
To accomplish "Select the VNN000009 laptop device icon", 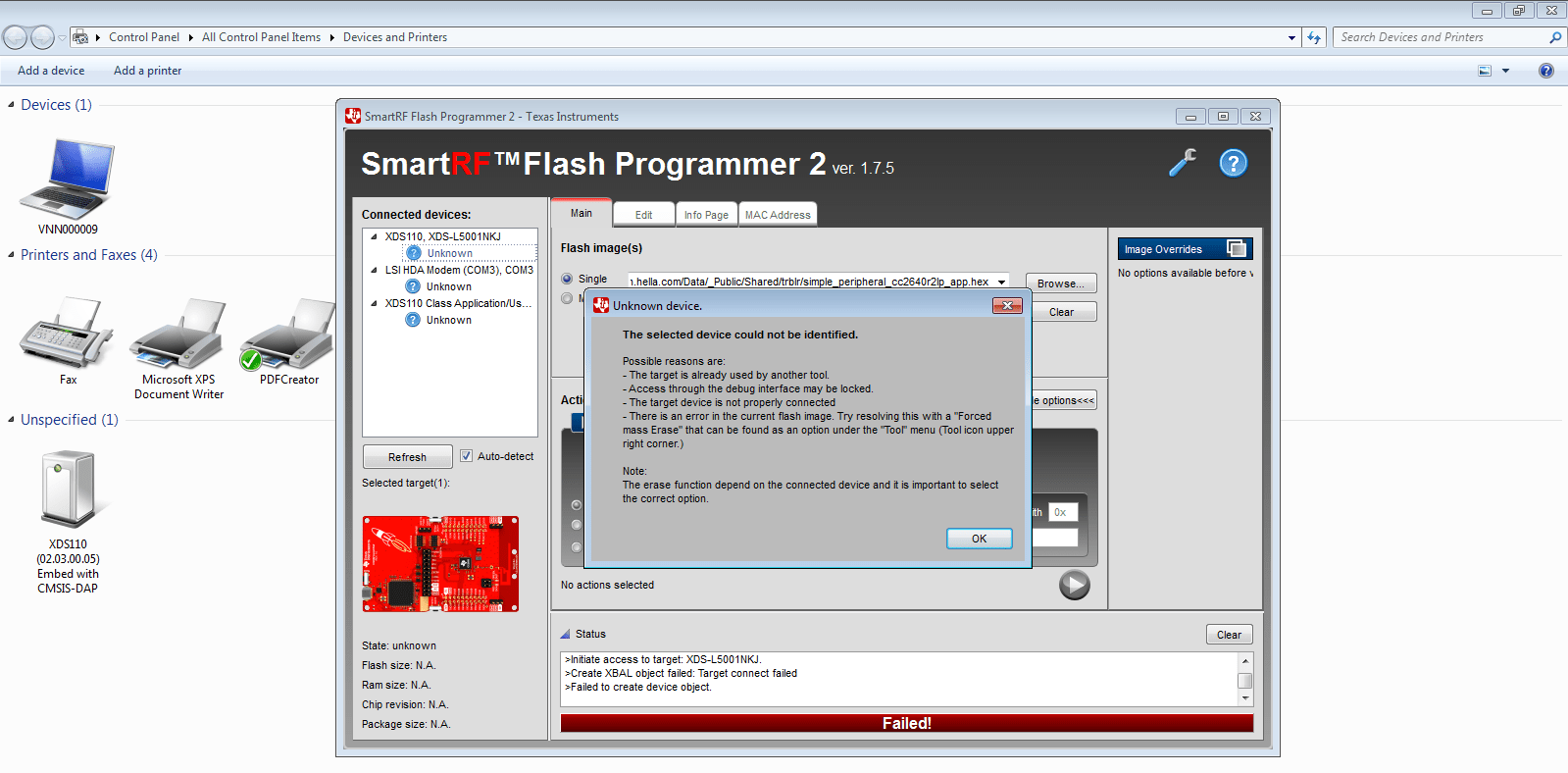I will click(68, 179).
